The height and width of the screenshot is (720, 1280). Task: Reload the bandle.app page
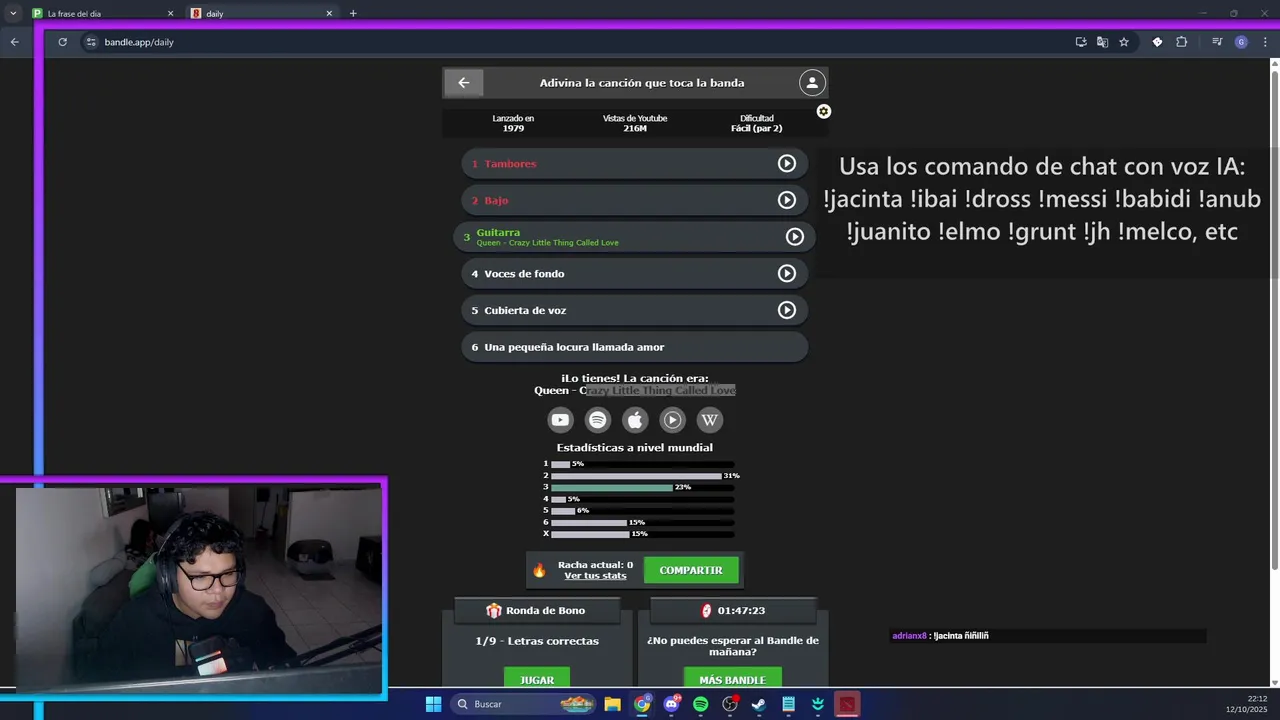62,42
